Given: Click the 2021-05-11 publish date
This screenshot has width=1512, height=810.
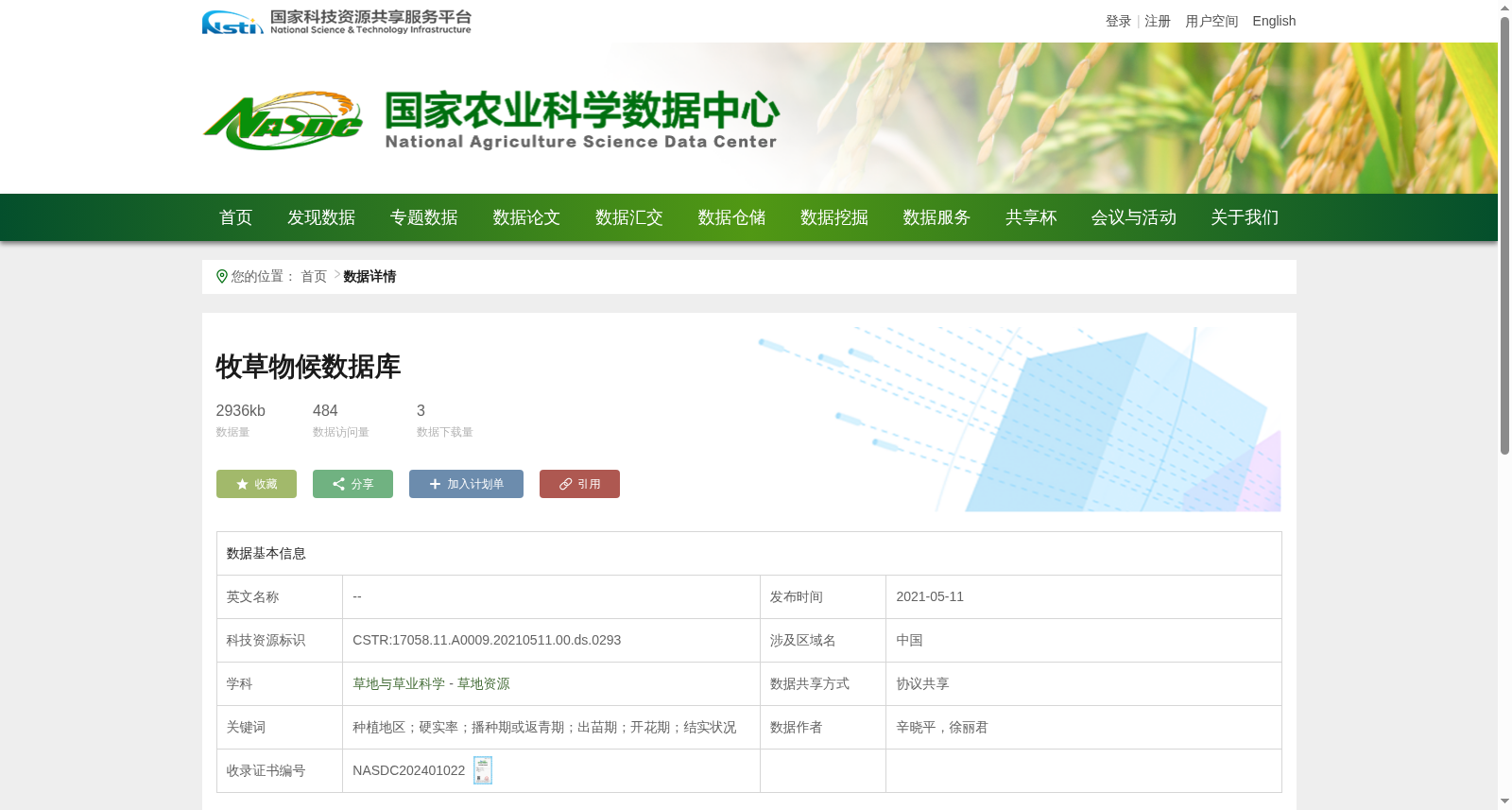Looking at the screenshot, I should point(930,596).
